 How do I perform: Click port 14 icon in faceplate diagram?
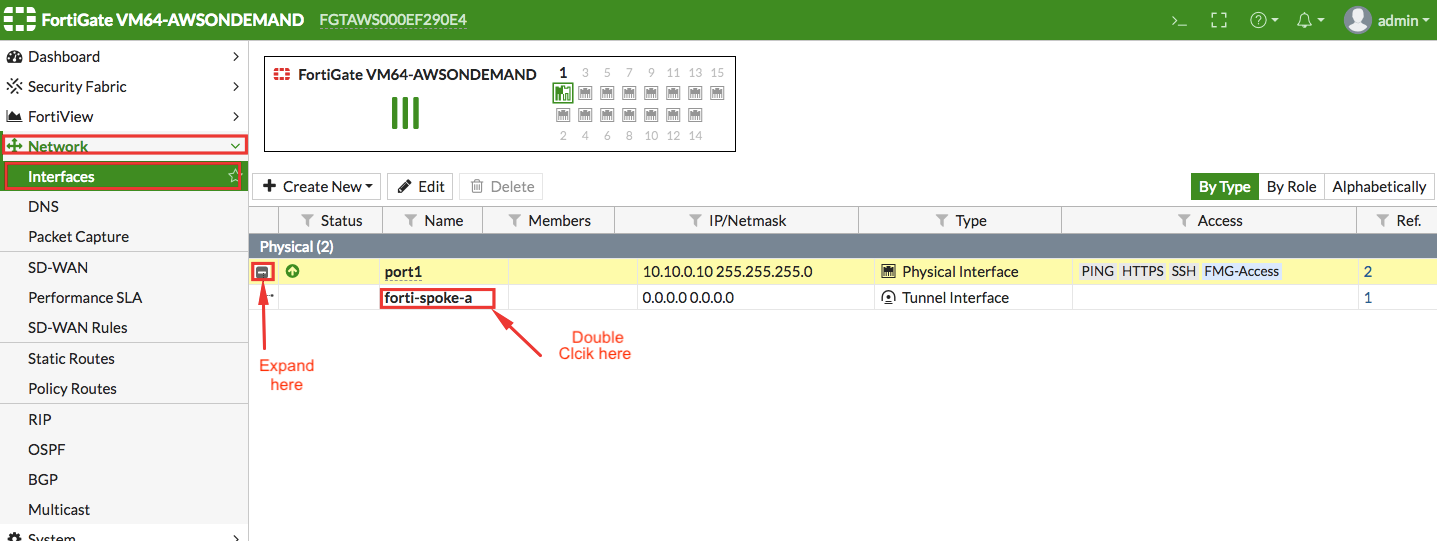tap(695, 115)
